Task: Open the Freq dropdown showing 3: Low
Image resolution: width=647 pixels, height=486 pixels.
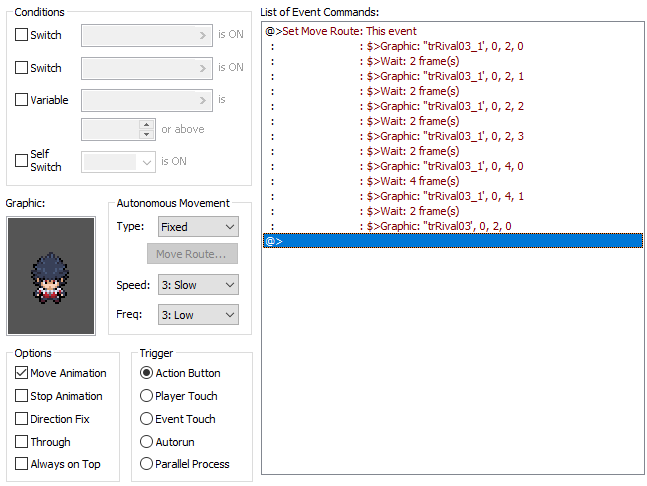Action: click(197, 315)
